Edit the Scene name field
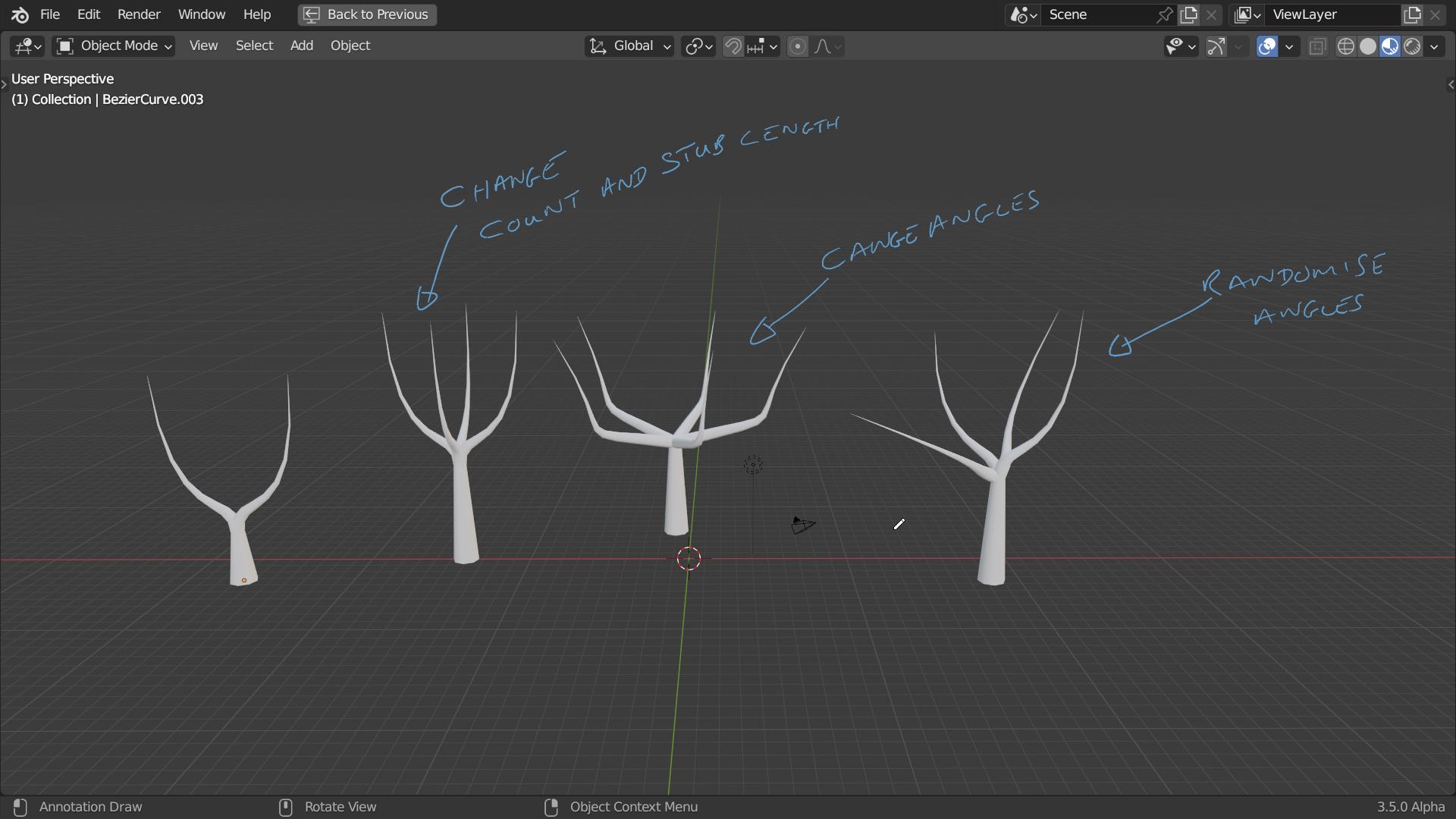Viewport: 1456px width, 819px height. (x=1100, y=14)
